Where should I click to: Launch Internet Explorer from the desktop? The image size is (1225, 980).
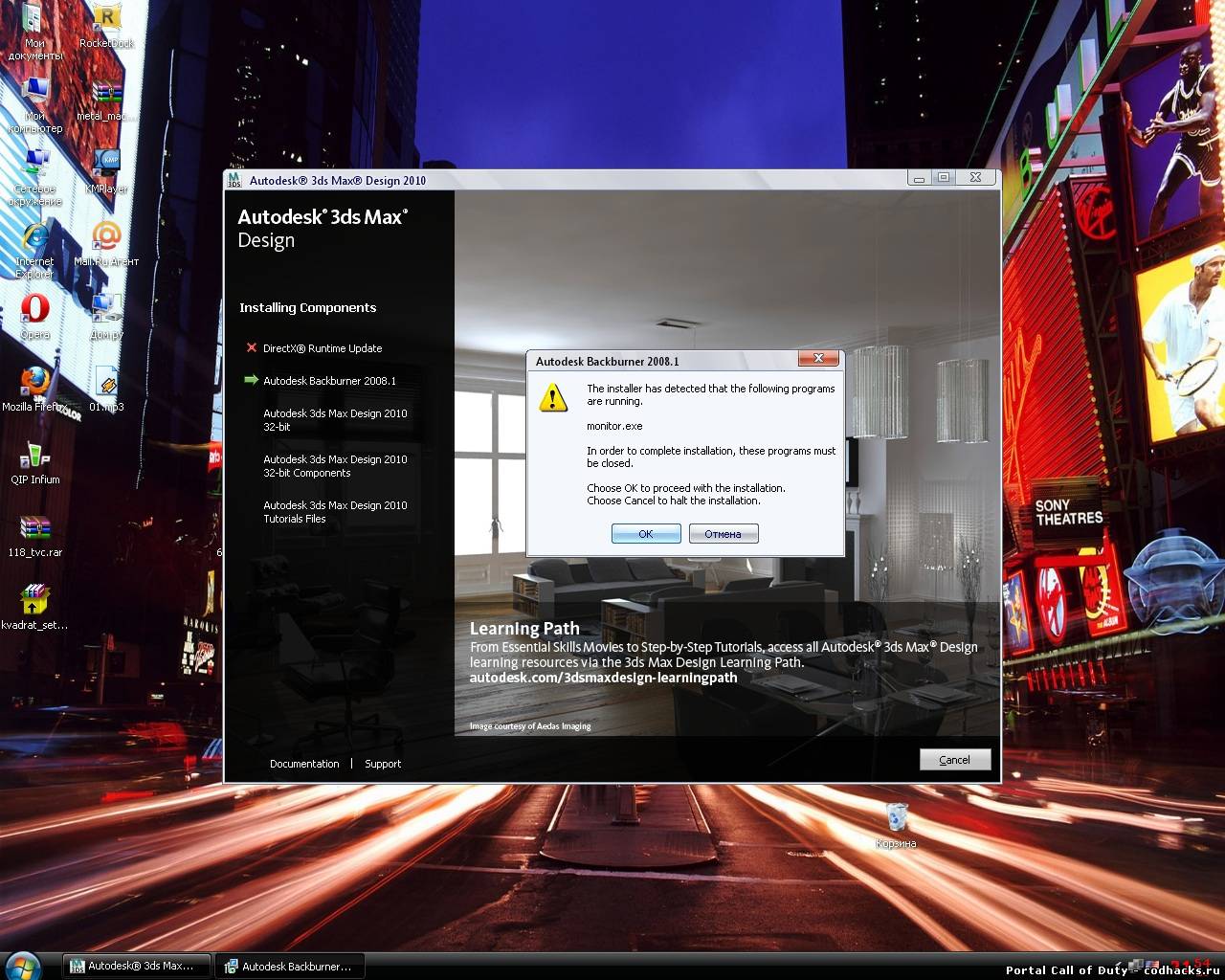pyautogui.click(x=34, y=251)
